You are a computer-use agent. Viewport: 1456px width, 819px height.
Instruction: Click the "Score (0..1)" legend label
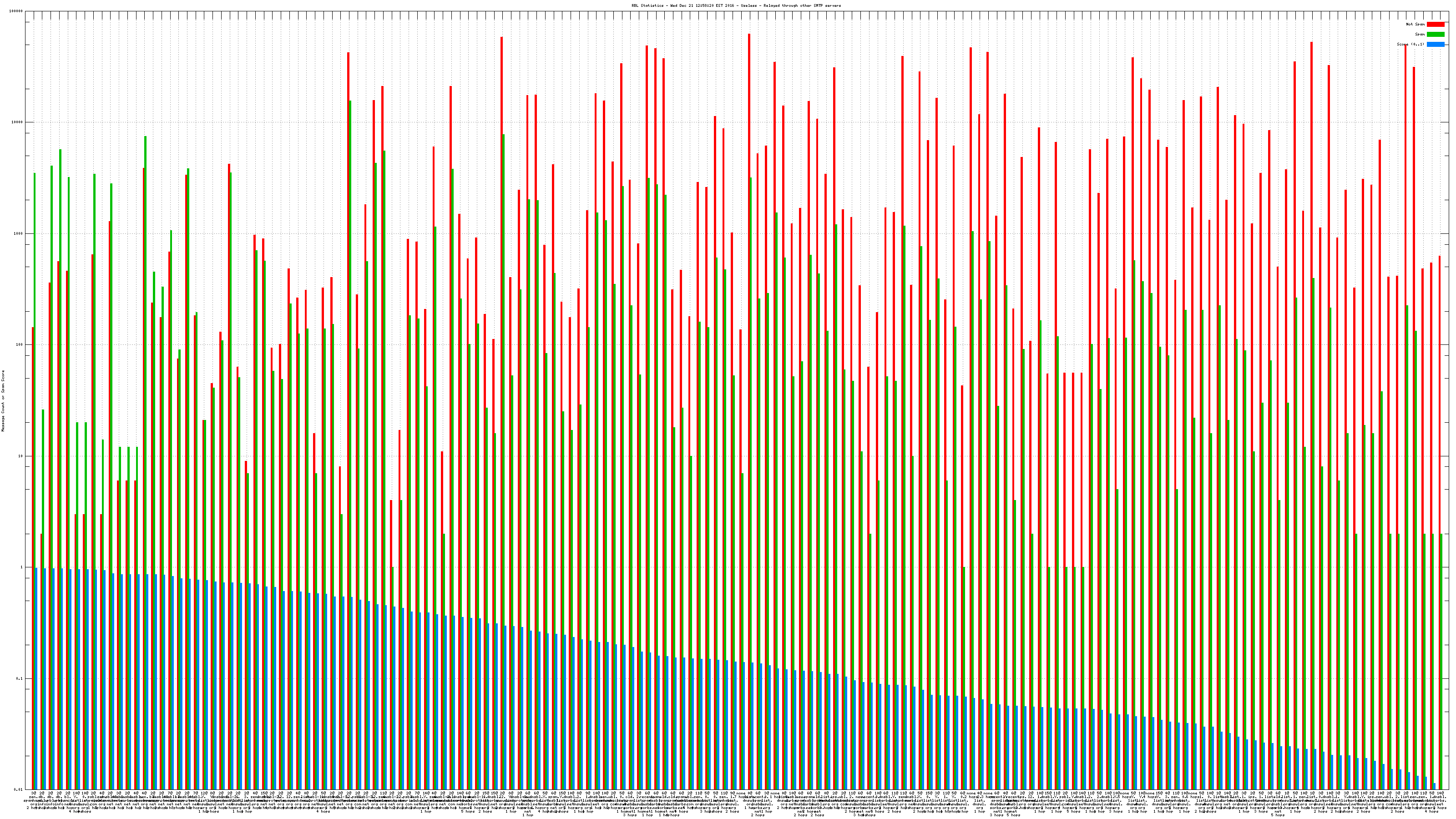click(x=1410, y=44)
